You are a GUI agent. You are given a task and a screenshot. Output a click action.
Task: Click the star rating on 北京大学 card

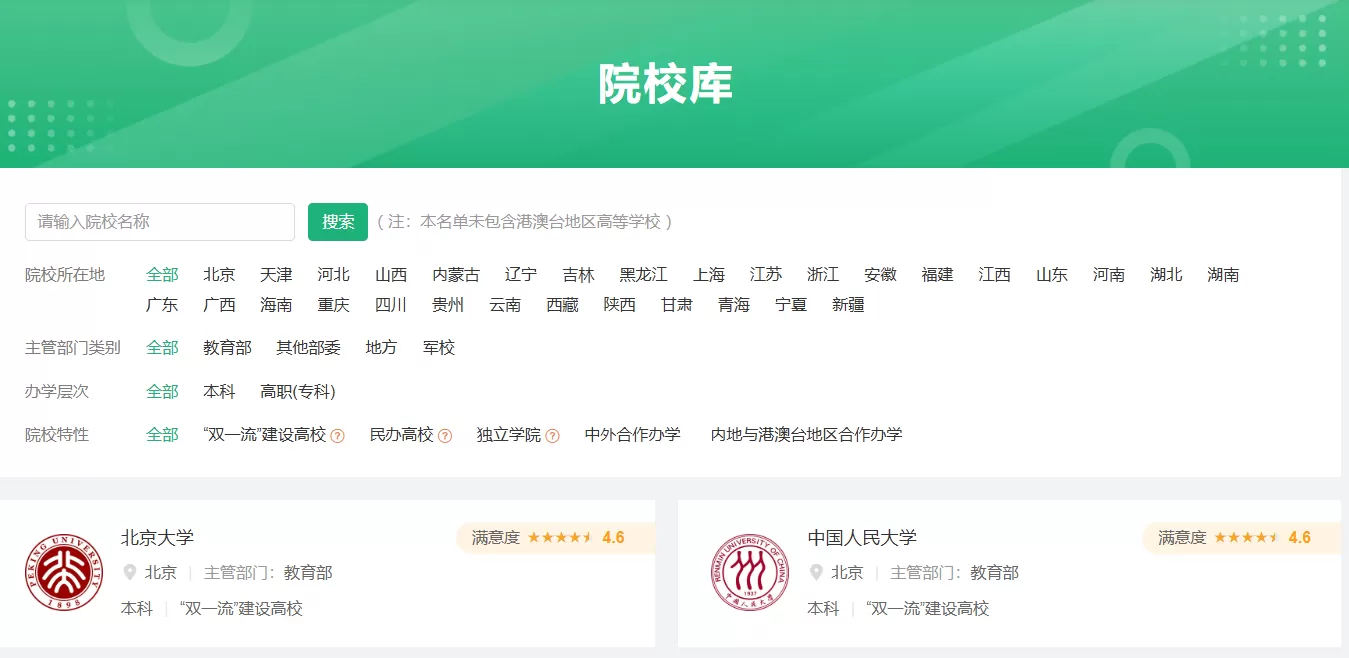tap(560, 538)
